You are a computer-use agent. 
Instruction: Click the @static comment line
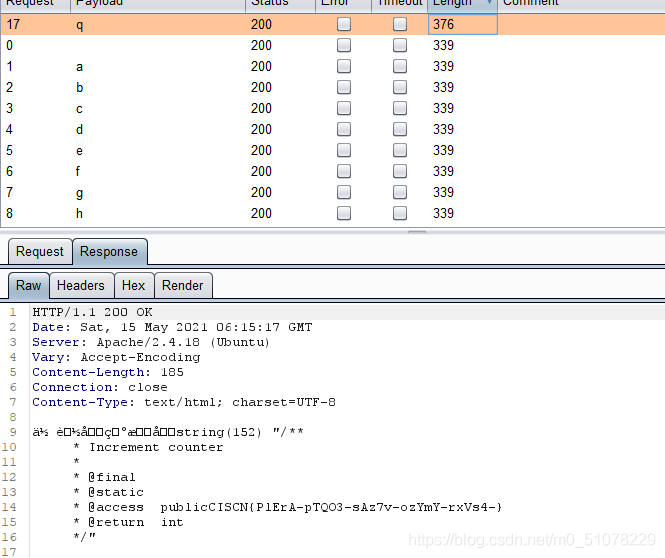point(109,492)
